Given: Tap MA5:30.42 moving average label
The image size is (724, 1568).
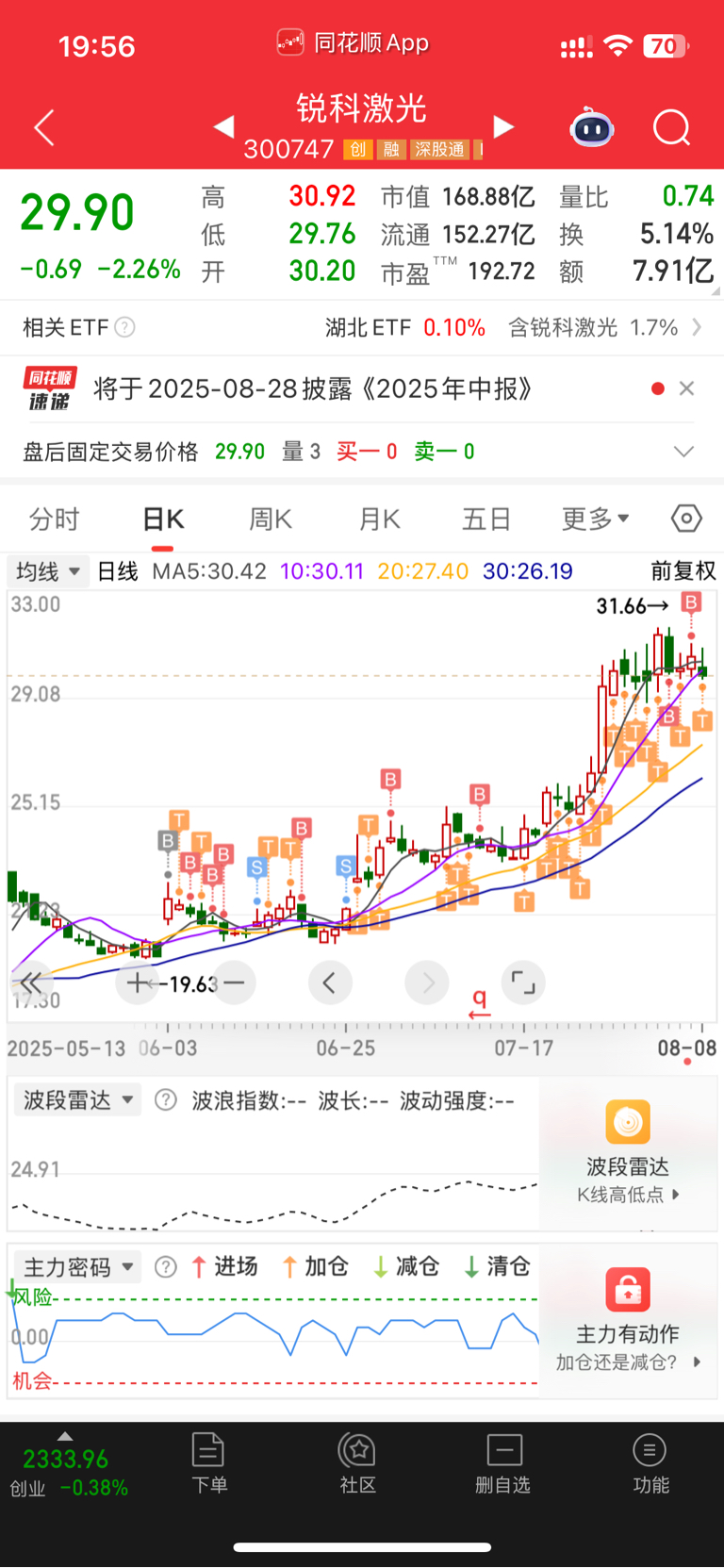Looking at the screenshot, I should 209,571.
